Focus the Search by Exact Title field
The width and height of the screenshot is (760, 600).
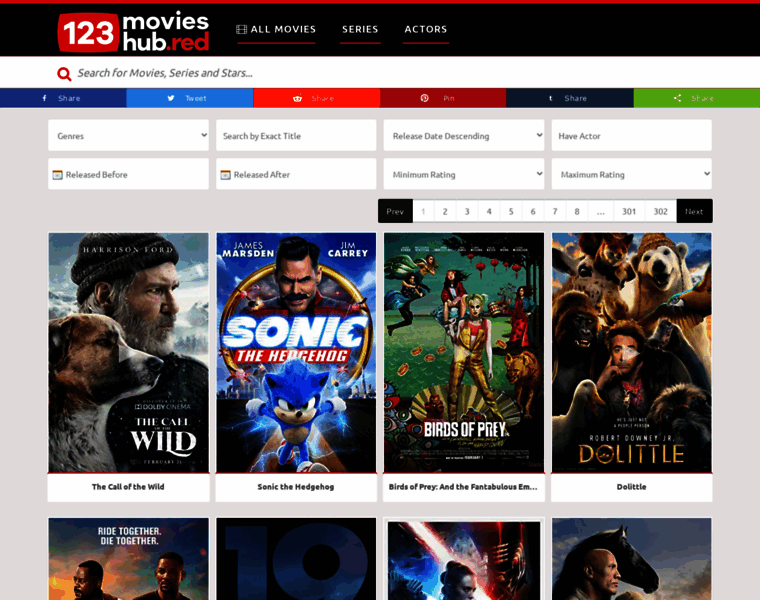[296, 135]
